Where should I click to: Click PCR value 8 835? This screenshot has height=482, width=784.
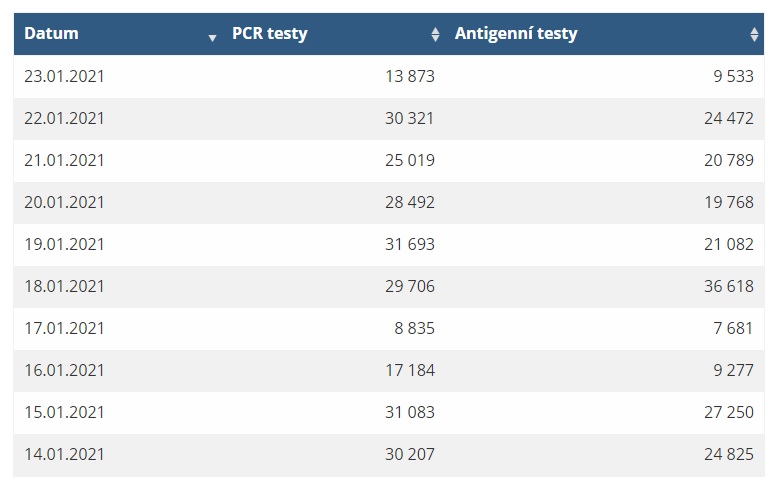point(414,328)
